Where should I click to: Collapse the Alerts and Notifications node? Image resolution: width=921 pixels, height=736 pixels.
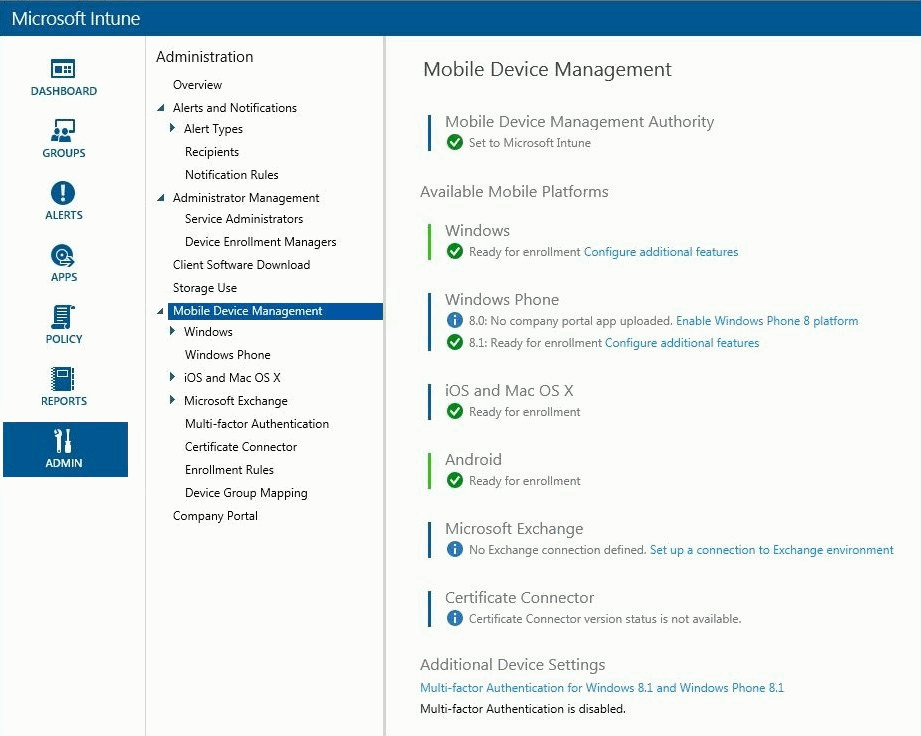[160, 108]
